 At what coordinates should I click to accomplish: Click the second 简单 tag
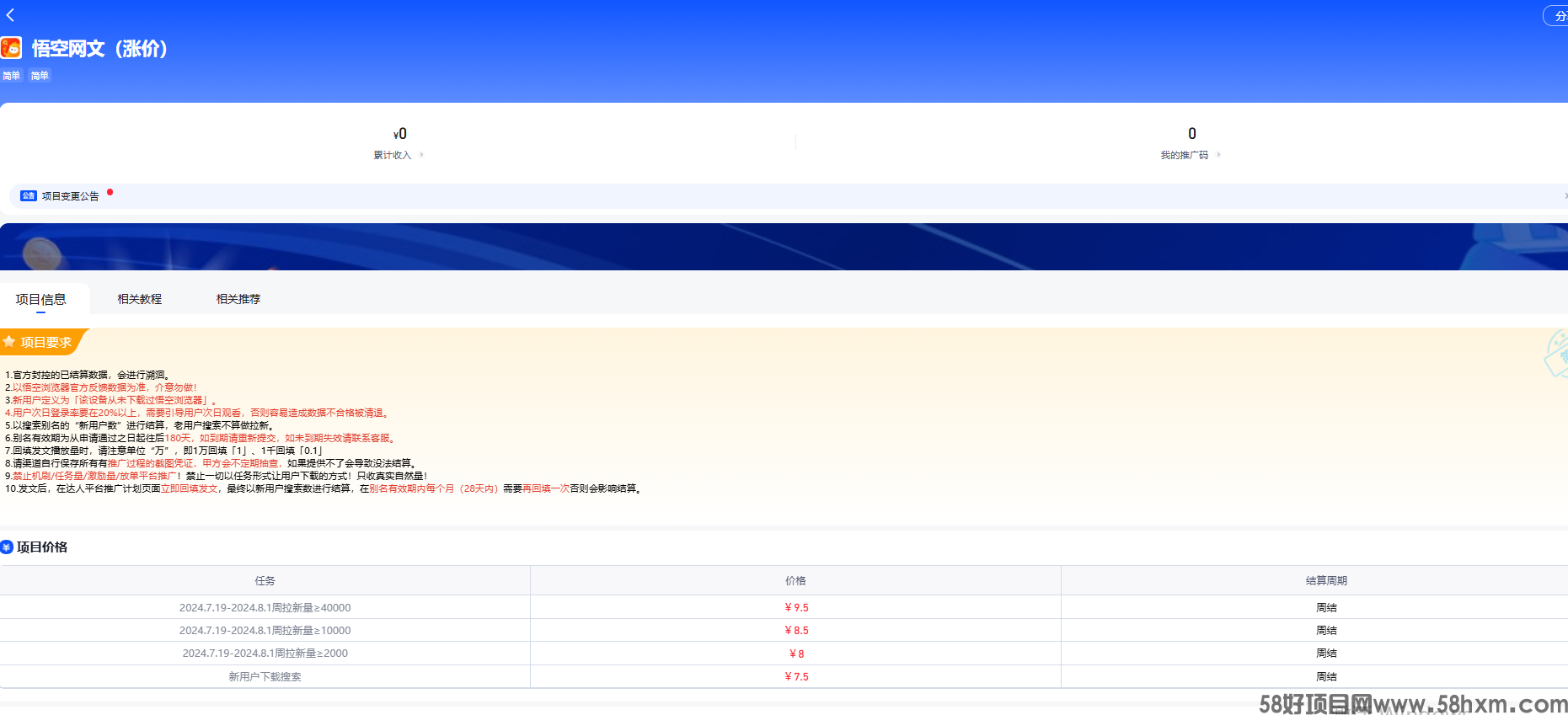coord(40,76)
